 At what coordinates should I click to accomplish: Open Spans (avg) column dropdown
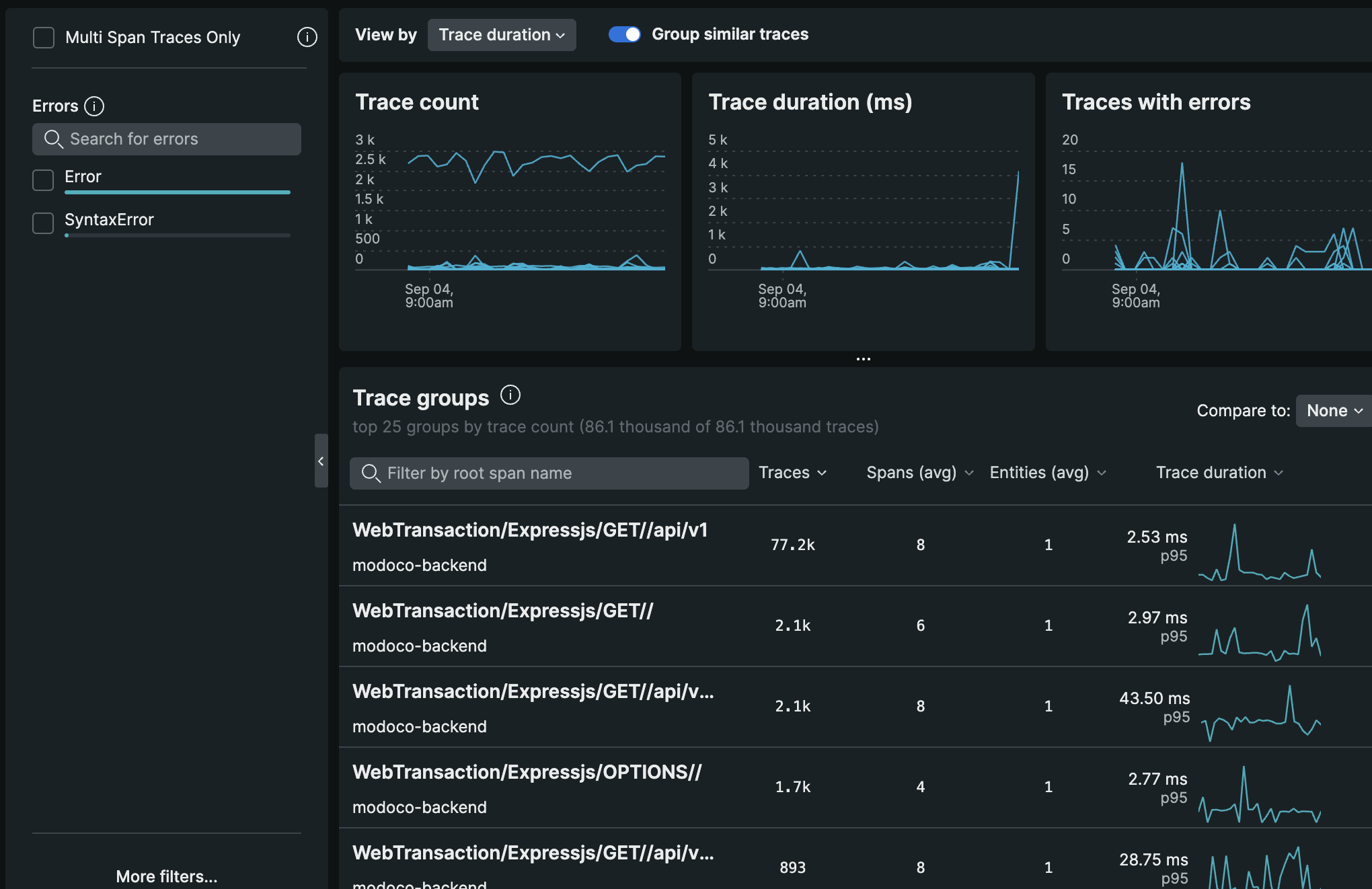(x=919, y=473)
